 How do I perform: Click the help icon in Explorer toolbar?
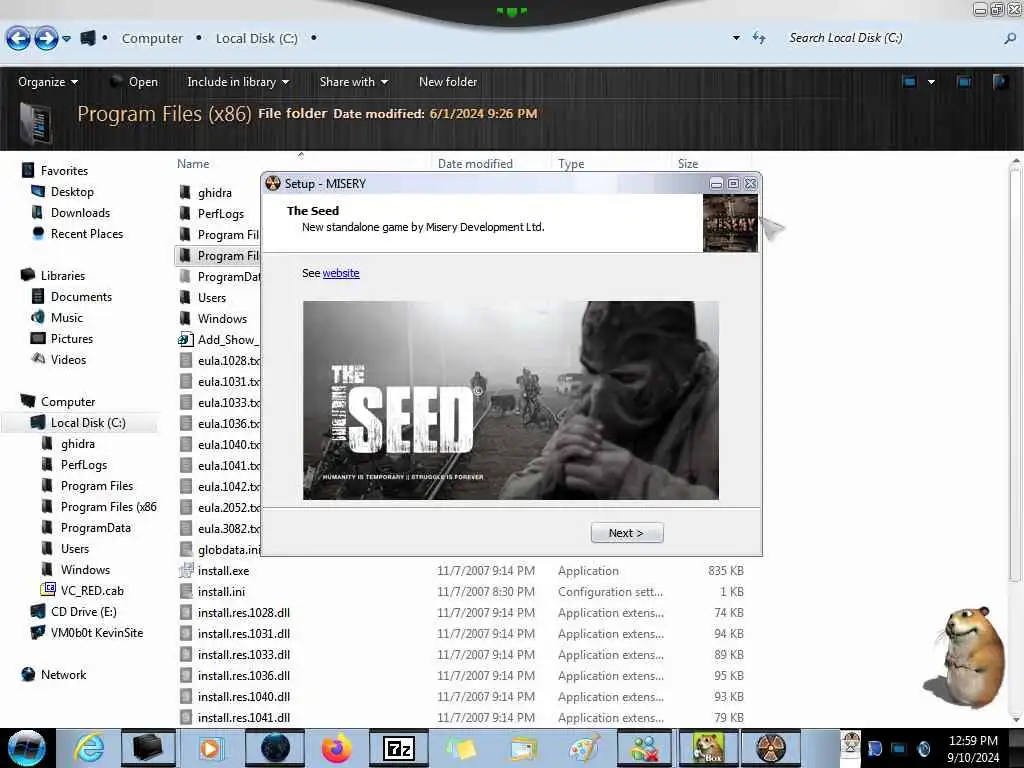1000,82
